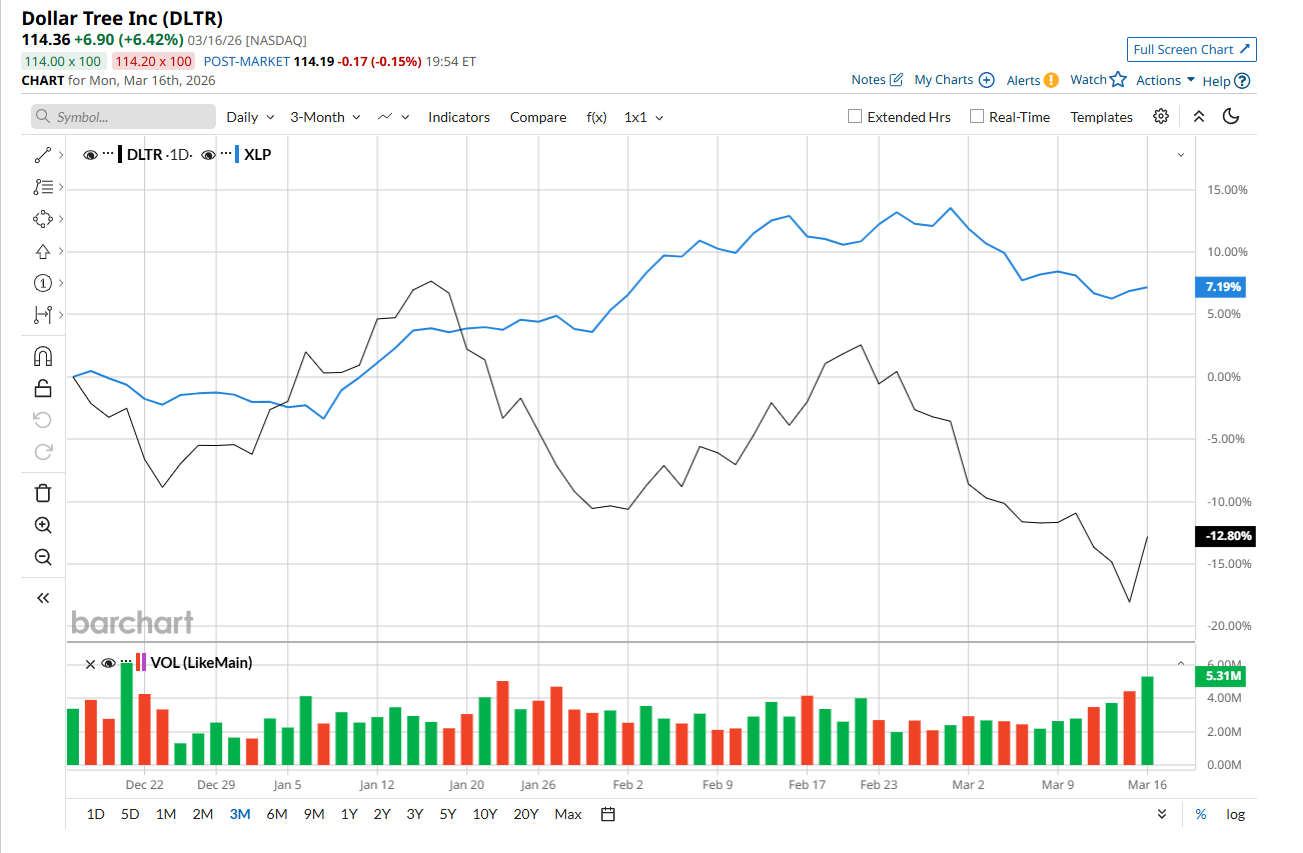The image size is (1303, 853).
Task: Open the Compare menu
Action: pos(538,117)
